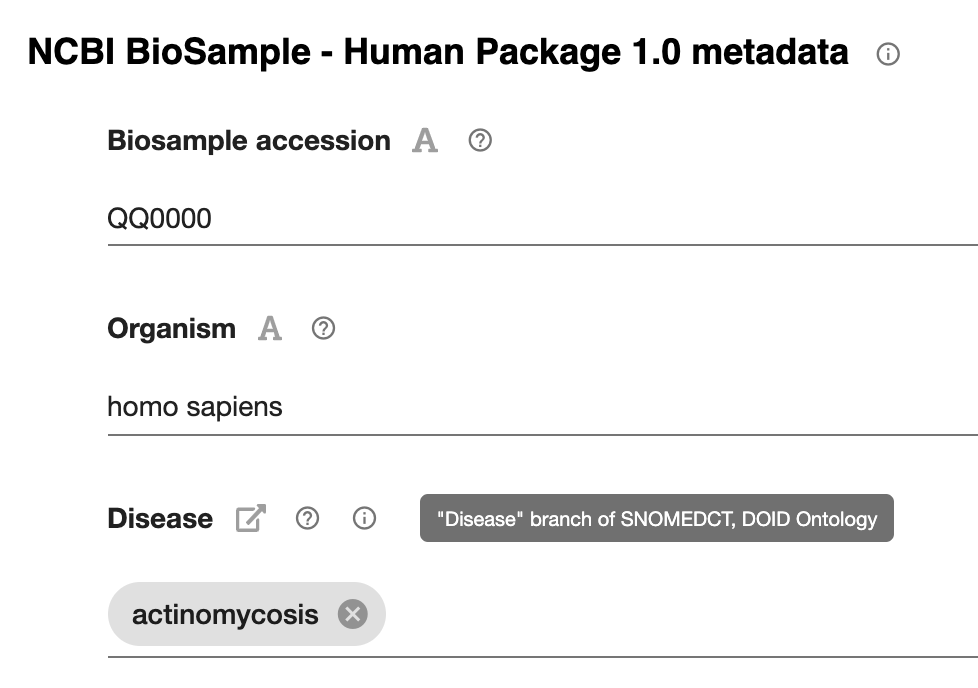Viewport: 978px width, 688px height.
Task: Click the Organism field label
Action: click(172, 329)
